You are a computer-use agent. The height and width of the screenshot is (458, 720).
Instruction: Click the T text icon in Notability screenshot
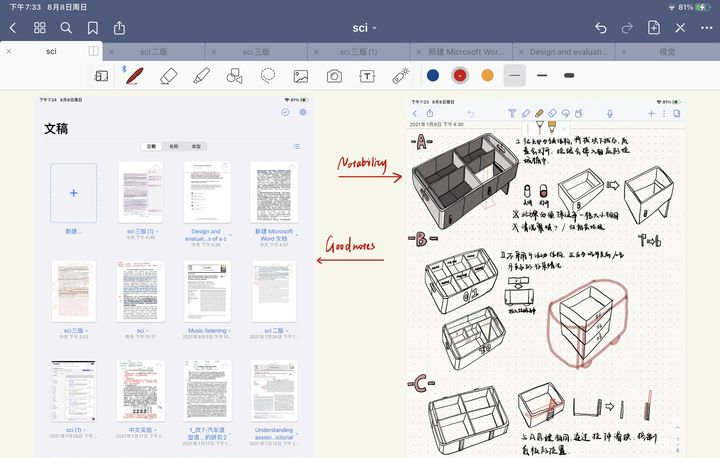512,113
